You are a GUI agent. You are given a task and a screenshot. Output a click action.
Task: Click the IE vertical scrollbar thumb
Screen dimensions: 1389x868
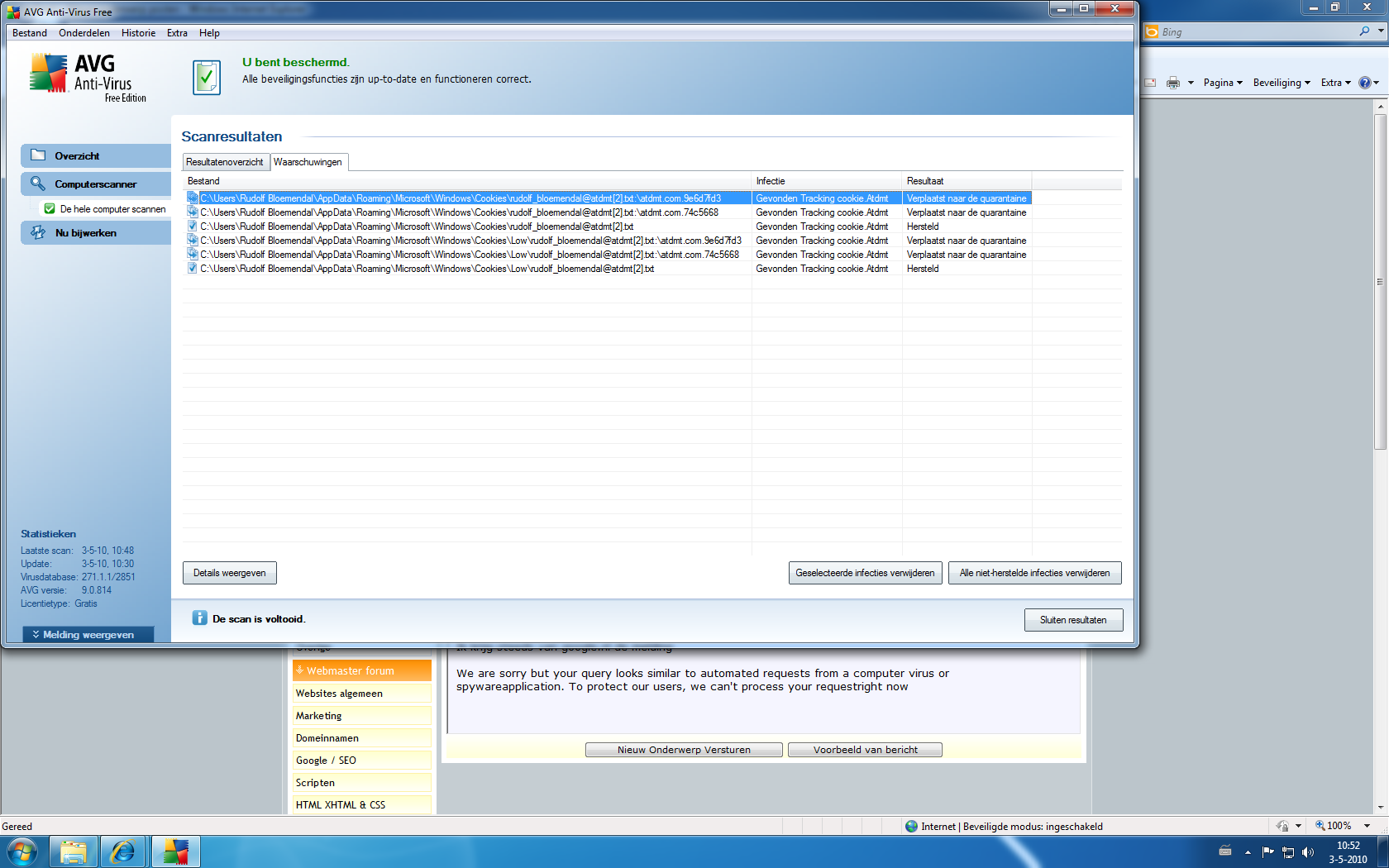[1381, 281]
